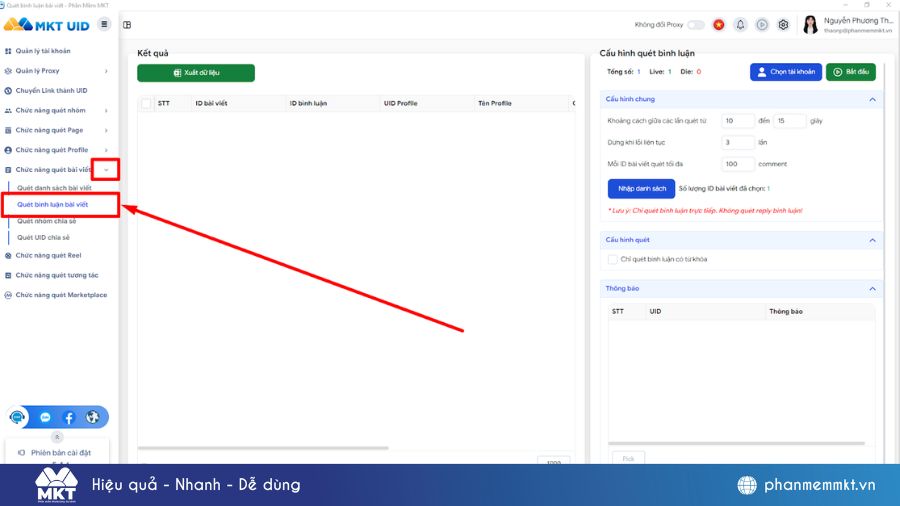900x506 pixels.
Task: Open Chức năng quét tương tác
Action: point(57,275)
